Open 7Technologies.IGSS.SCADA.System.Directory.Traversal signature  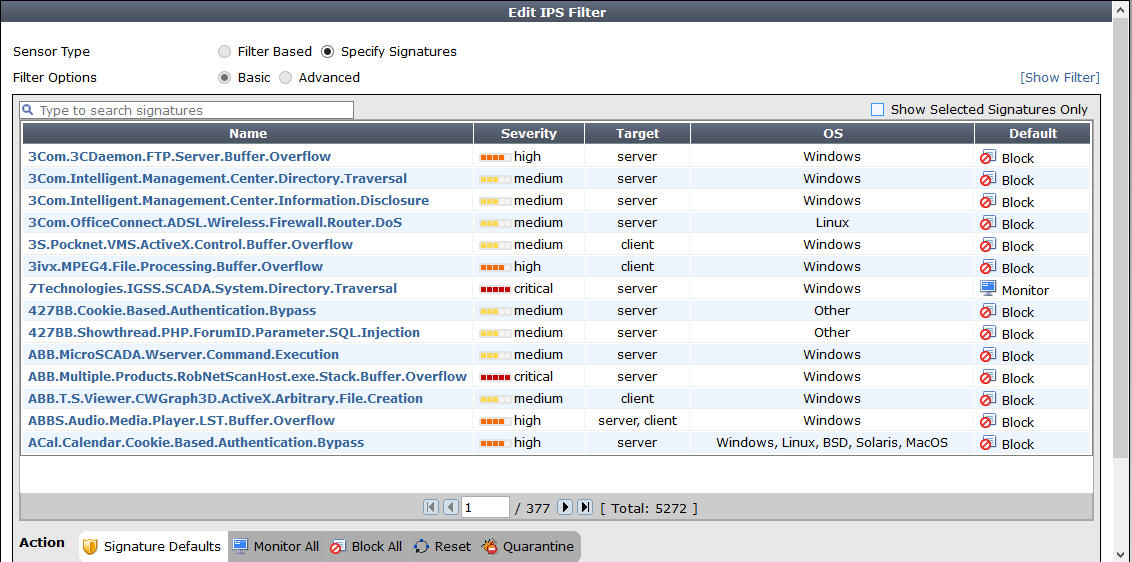212,288
